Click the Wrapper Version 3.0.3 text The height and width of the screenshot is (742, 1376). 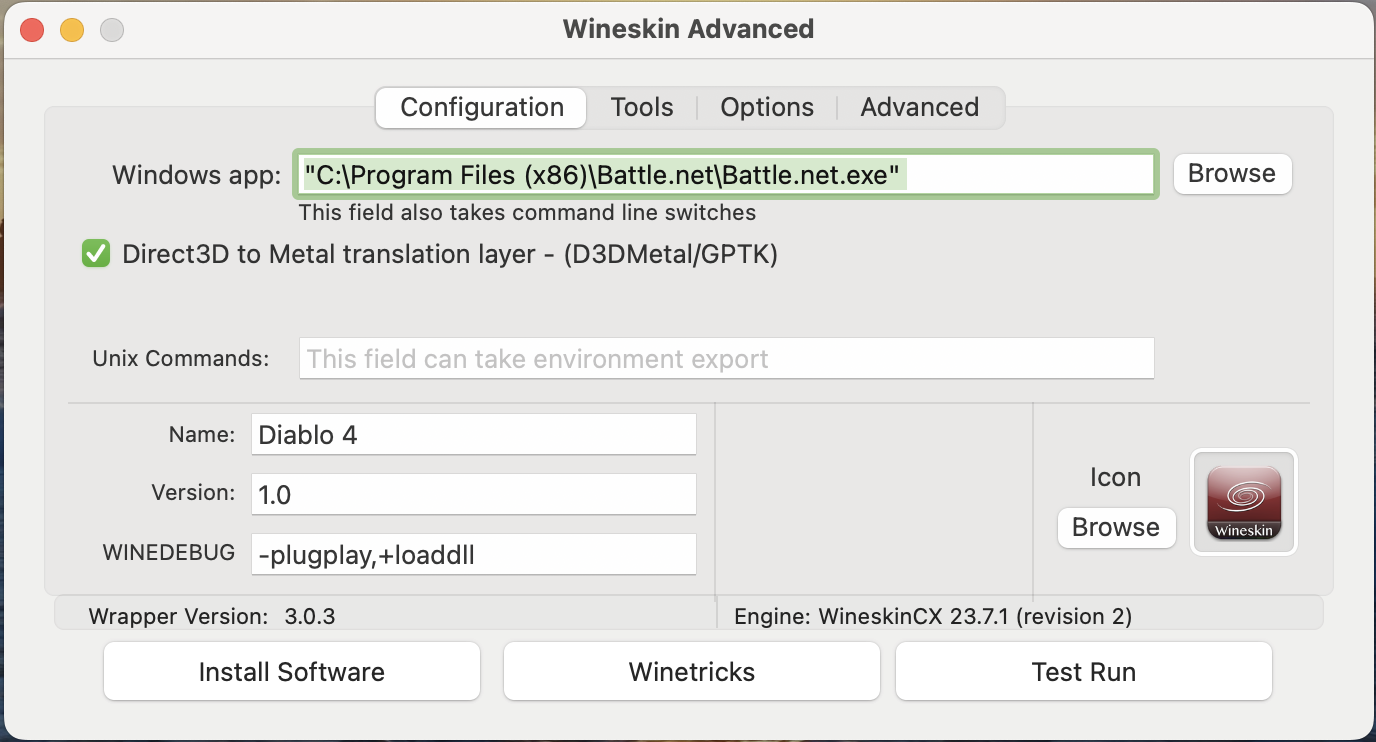[x=212, y=616]
